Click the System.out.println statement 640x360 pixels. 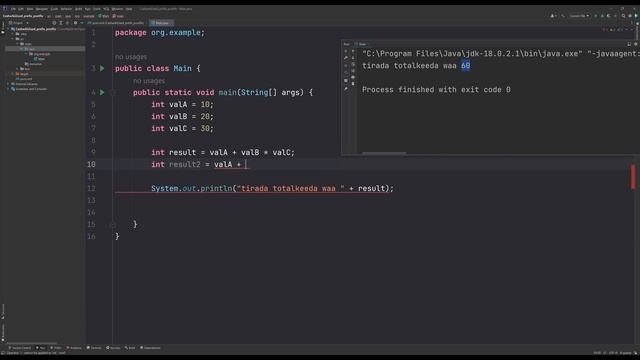272,188
